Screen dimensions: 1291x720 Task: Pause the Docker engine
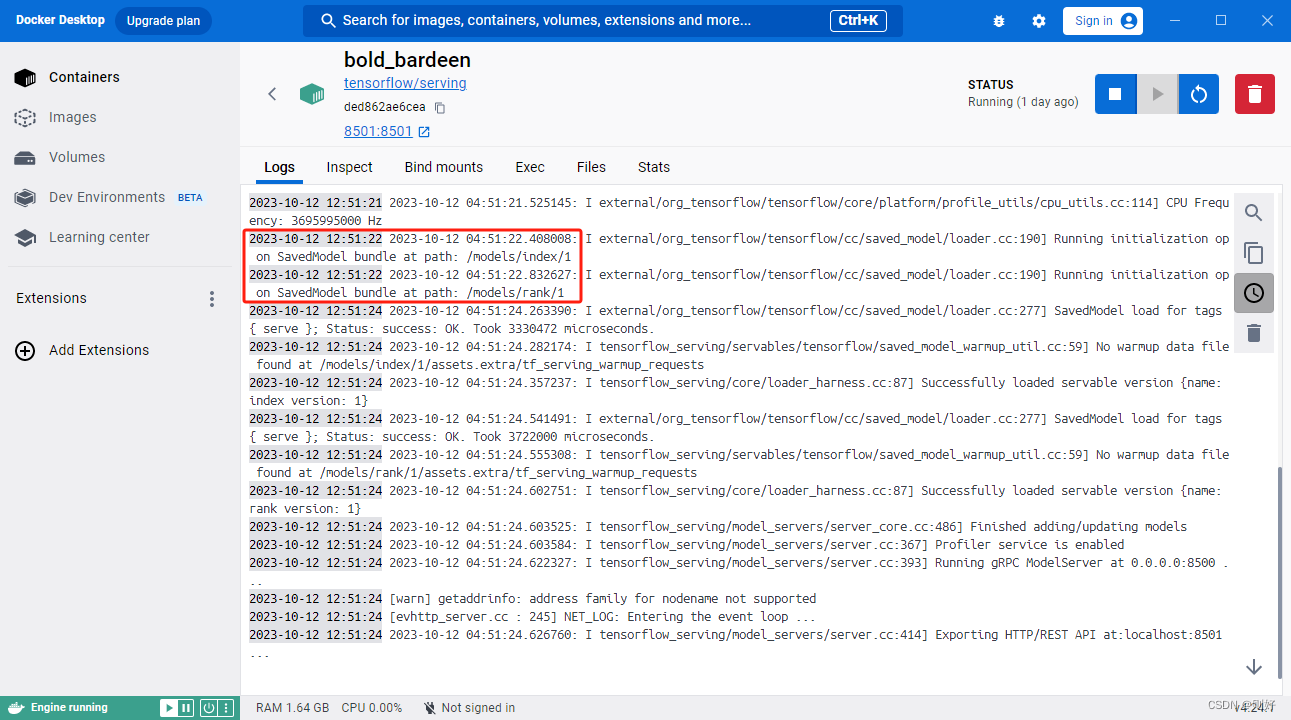coord(186,708)
